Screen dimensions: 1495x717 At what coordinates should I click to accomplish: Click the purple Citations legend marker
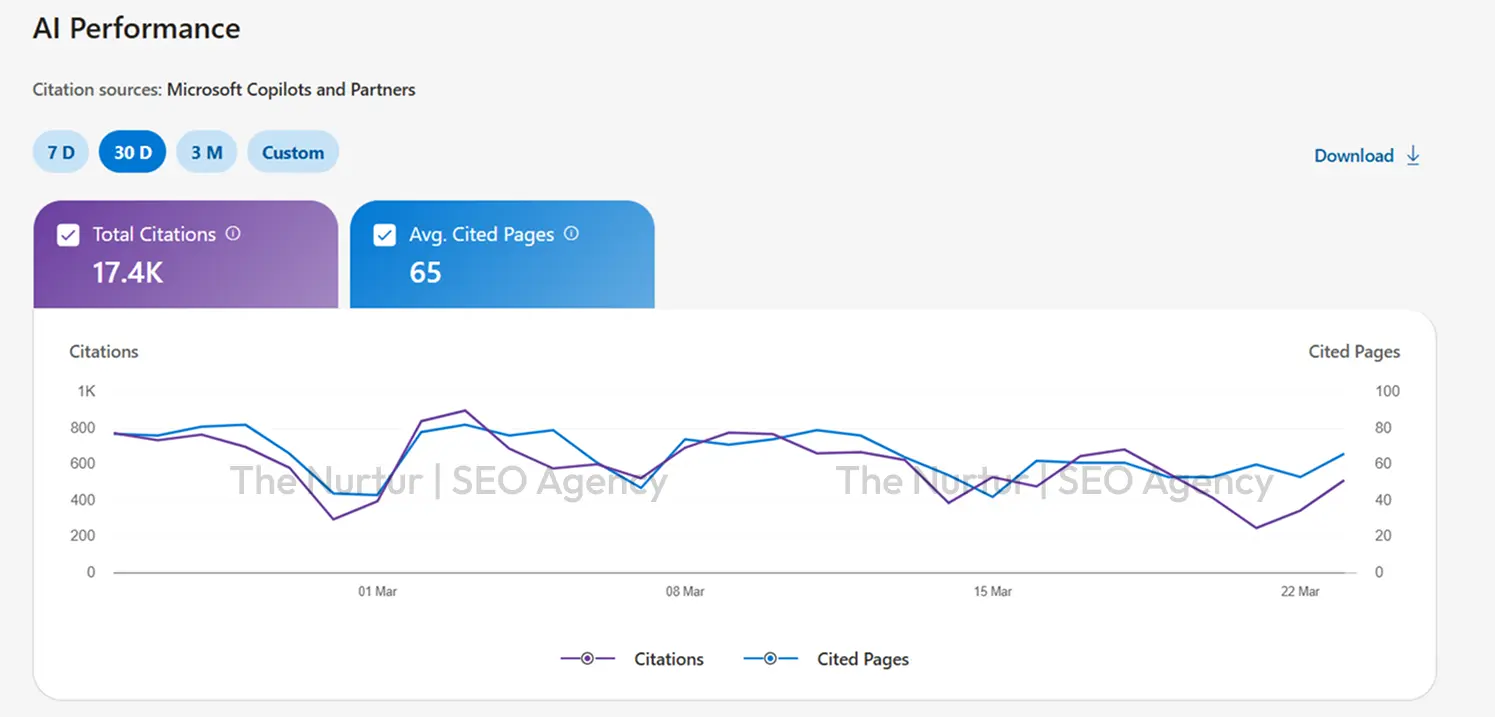pyautogui.click(x=587, y=658)
